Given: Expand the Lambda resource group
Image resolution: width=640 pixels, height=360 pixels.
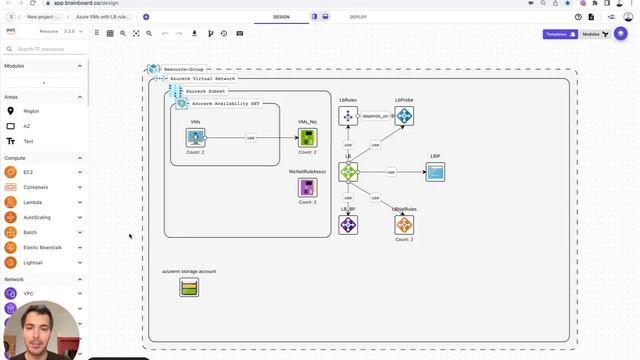Looking at the screenshot, I should point(80,202).
